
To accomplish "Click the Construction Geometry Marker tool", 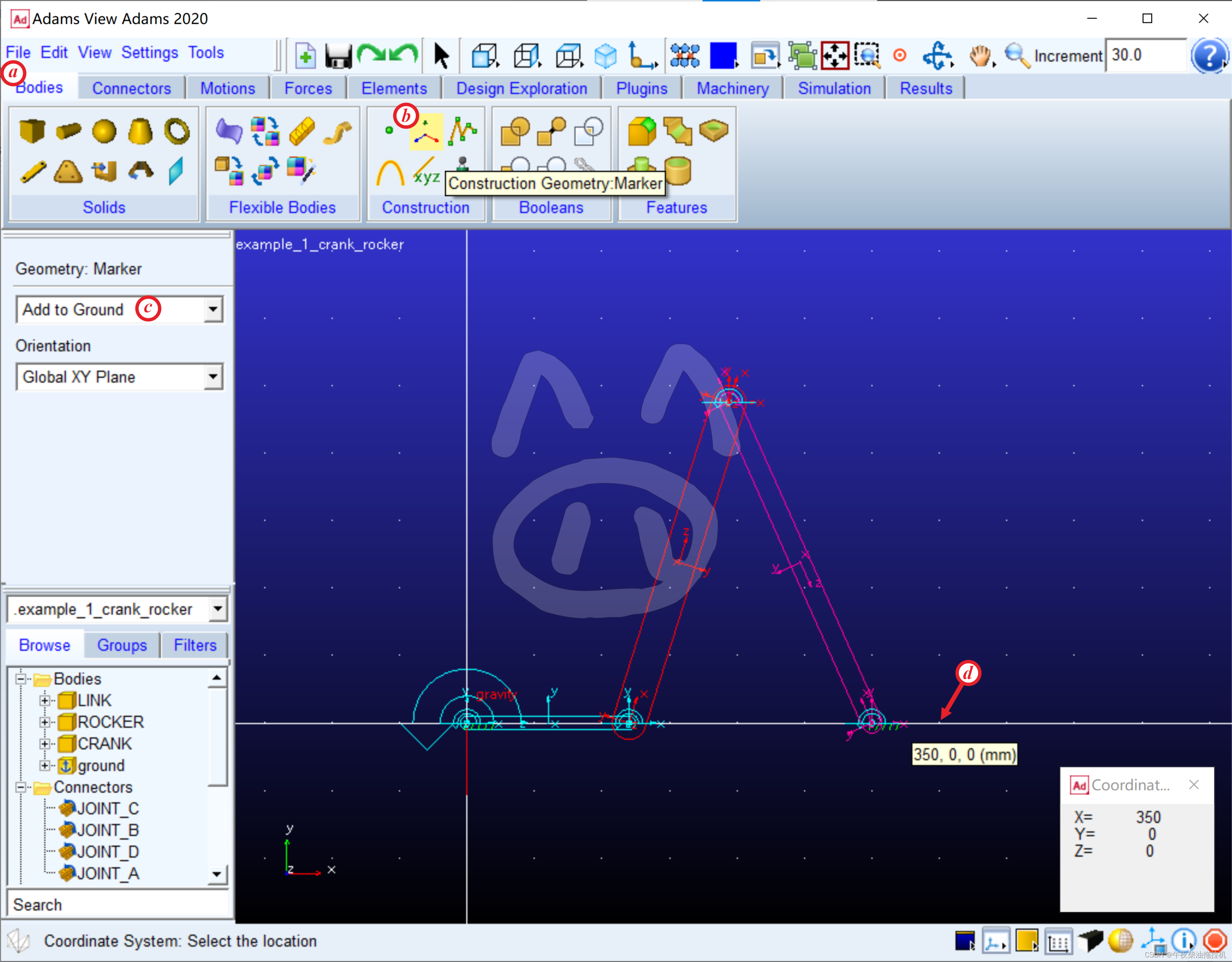I will click(426, 132).
